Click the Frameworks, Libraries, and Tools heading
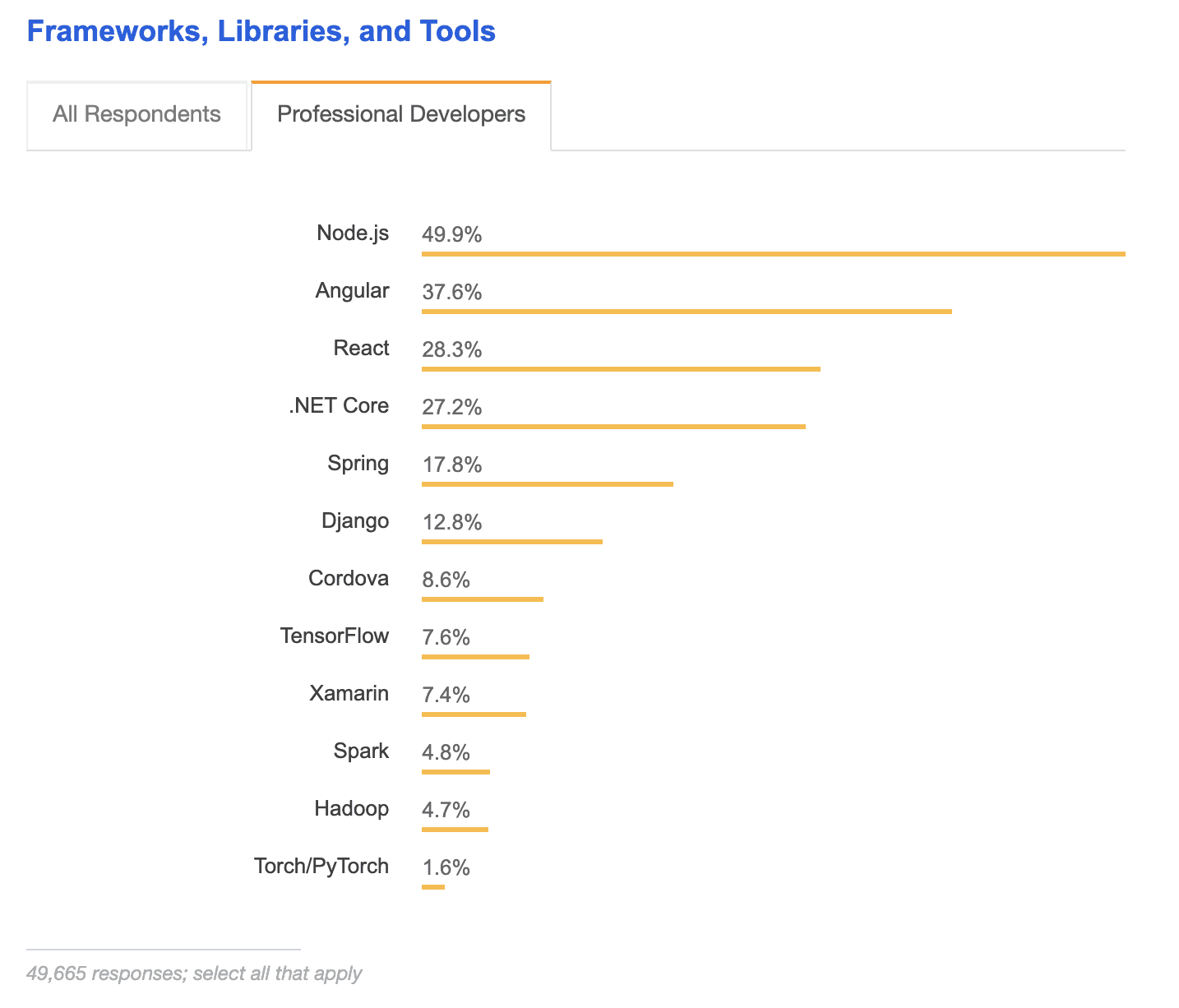This screenshot has width=1179, height=1008. [x=261, y=31]
